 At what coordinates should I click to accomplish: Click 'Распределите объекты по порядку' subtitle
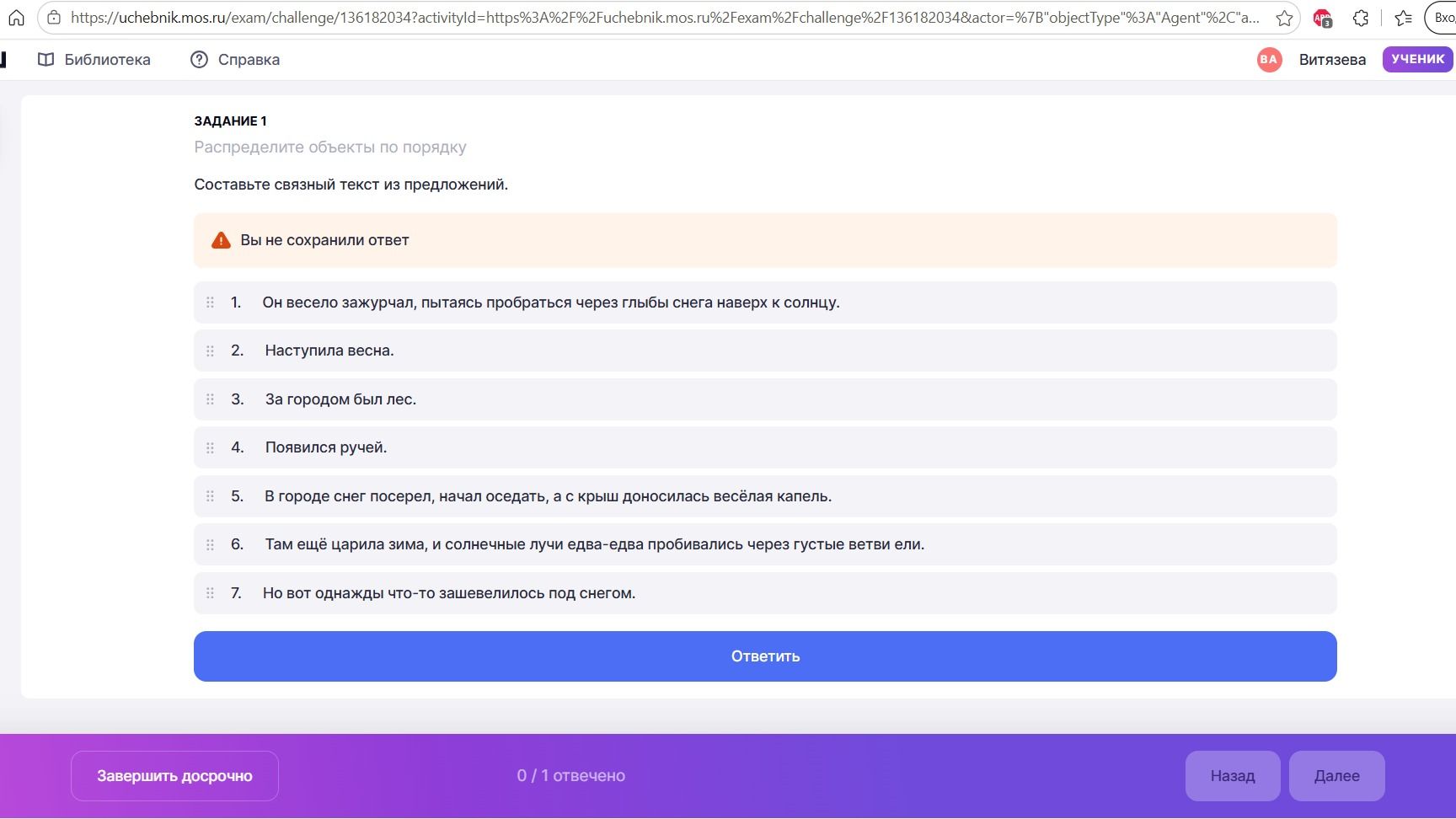coord(330,147)
